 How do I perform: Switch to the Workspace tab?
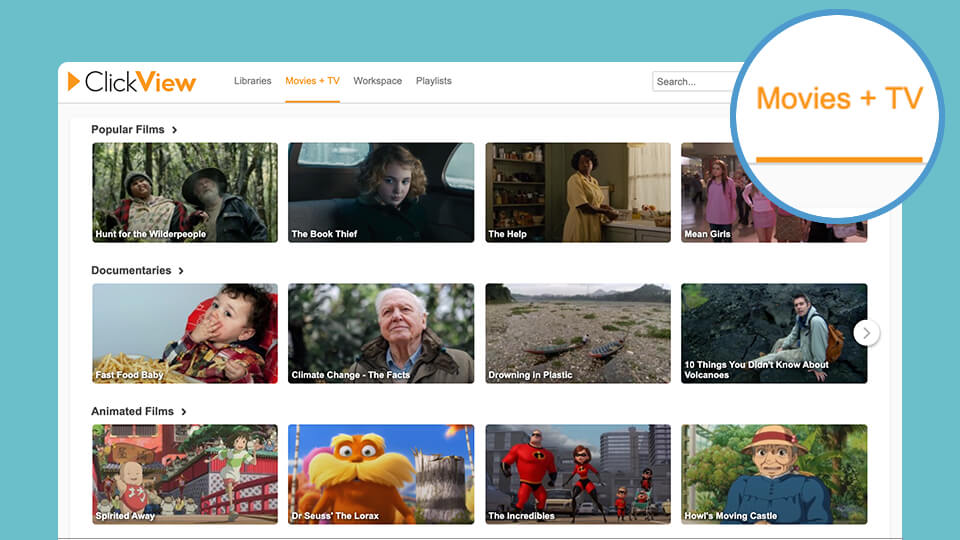point(378,81)
